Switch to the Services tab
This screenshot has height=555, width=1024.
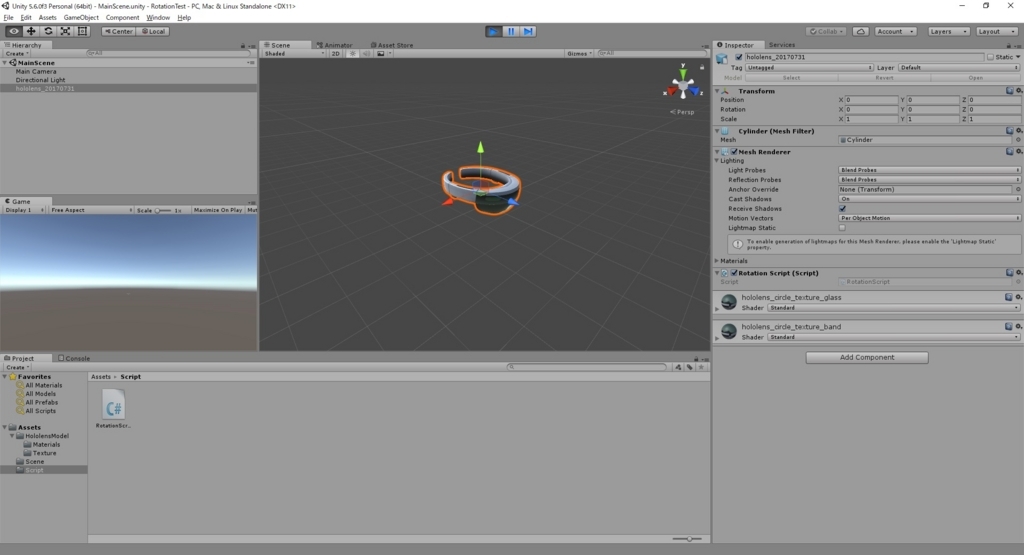(x=782, y=45)
